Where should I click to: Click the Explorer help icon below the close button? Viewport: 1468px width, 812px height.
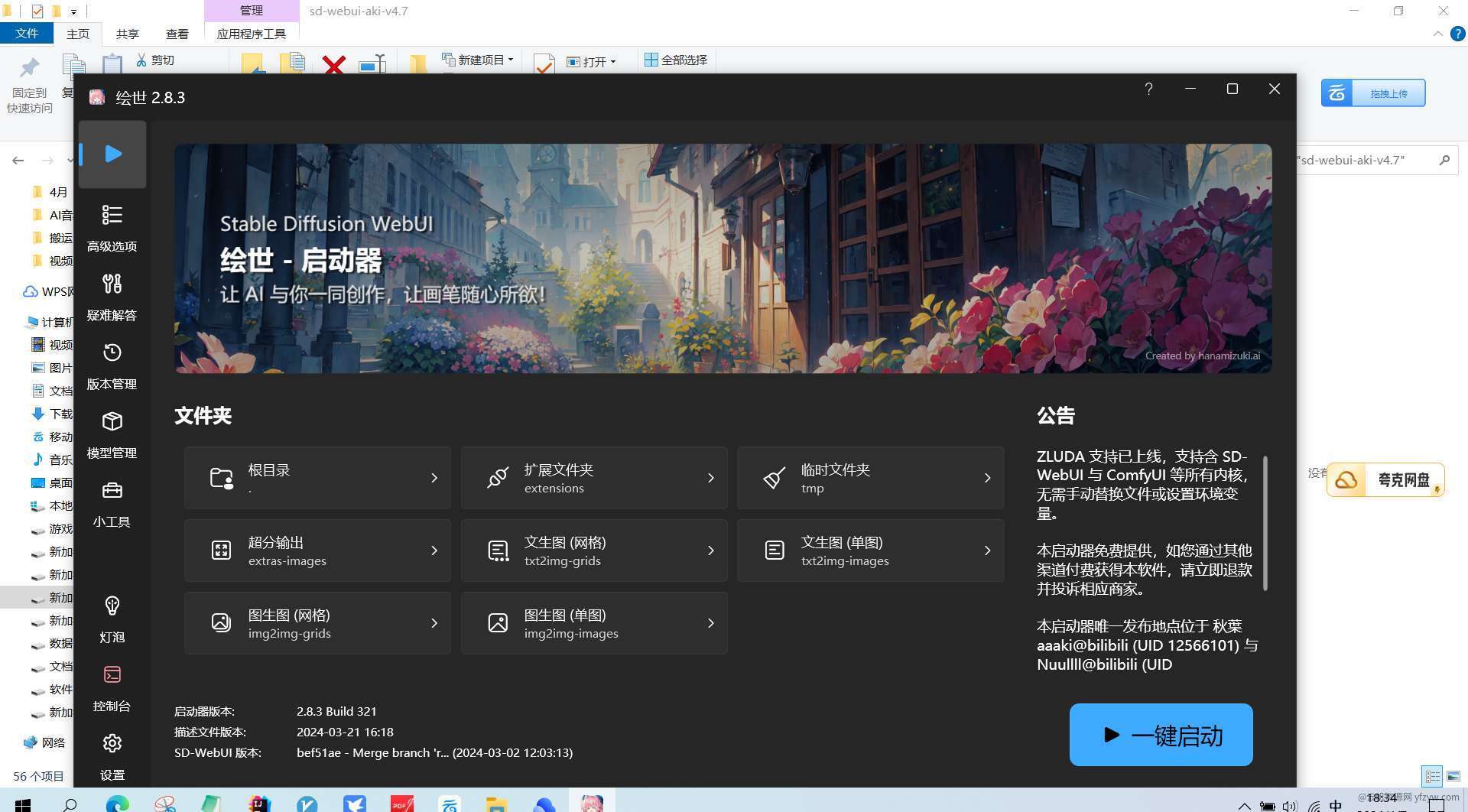pos(1459,34)
